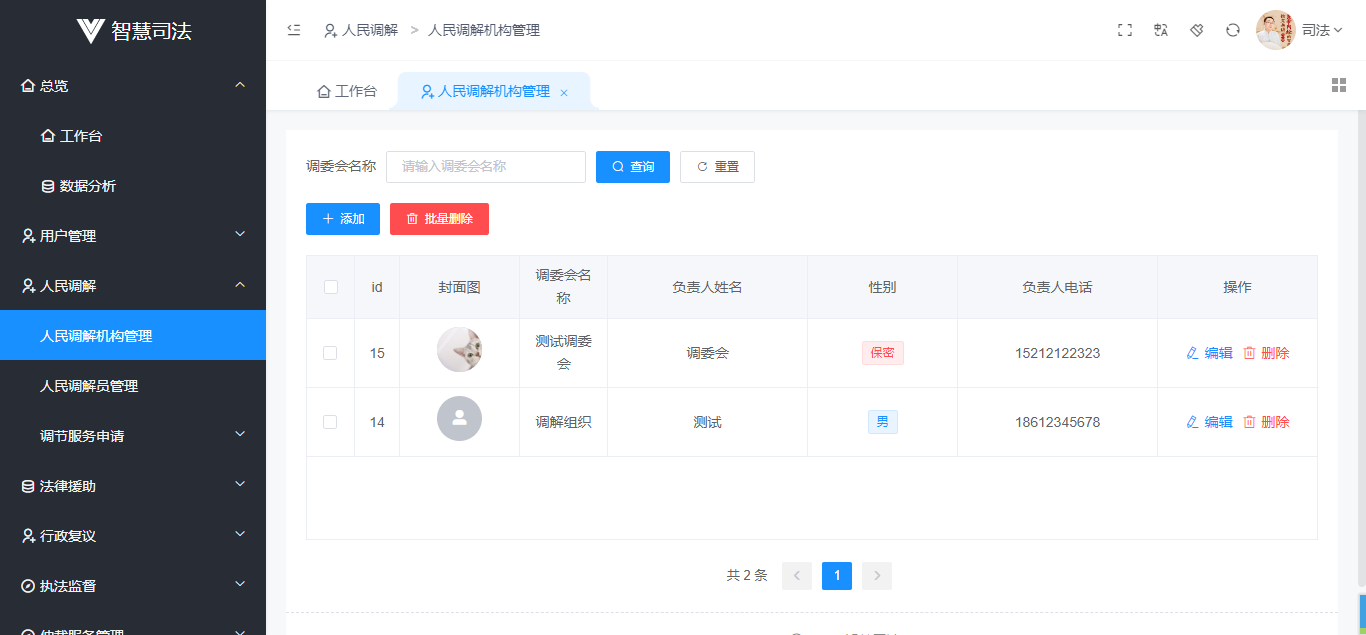
Task: Collapse the sidebar with the fold icon
Action: pos(293,30)
